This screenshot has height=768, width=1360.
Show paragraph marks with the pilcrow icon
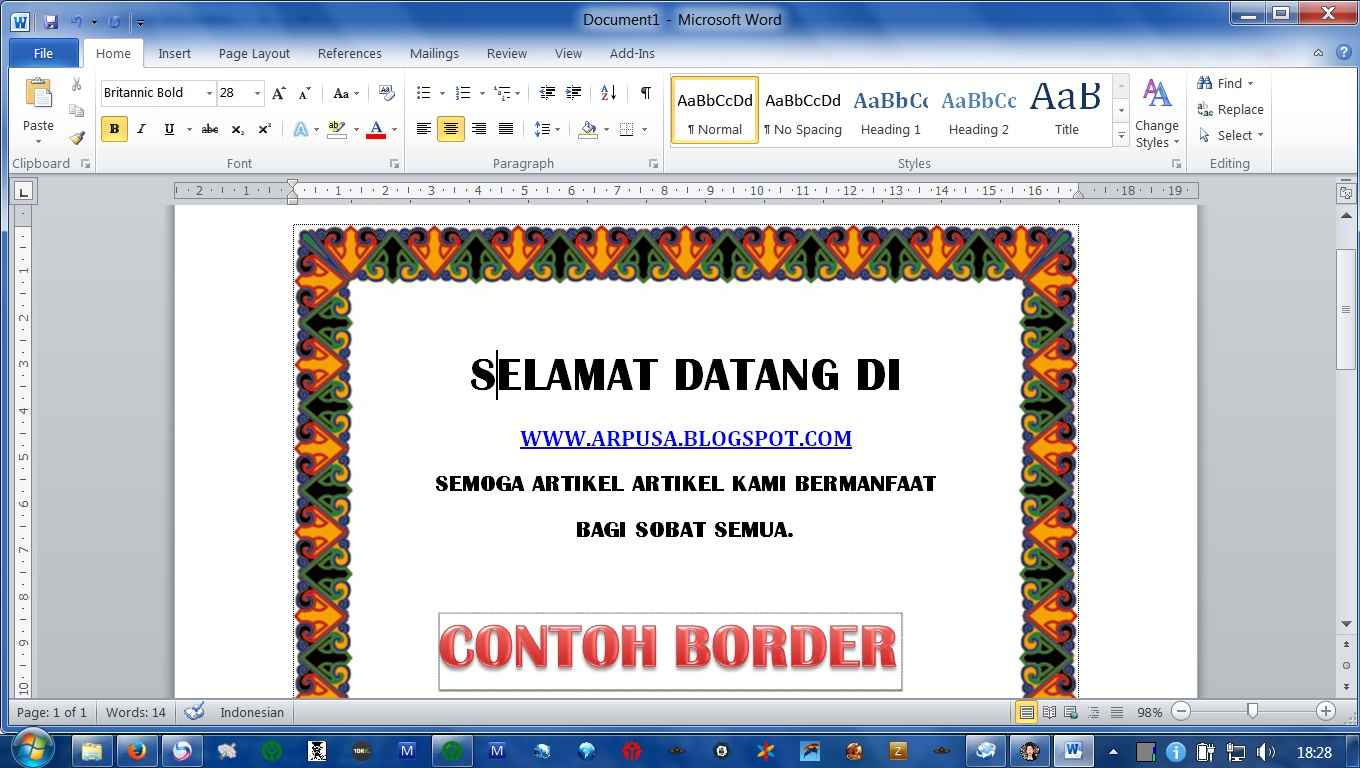tap(645, 92)
